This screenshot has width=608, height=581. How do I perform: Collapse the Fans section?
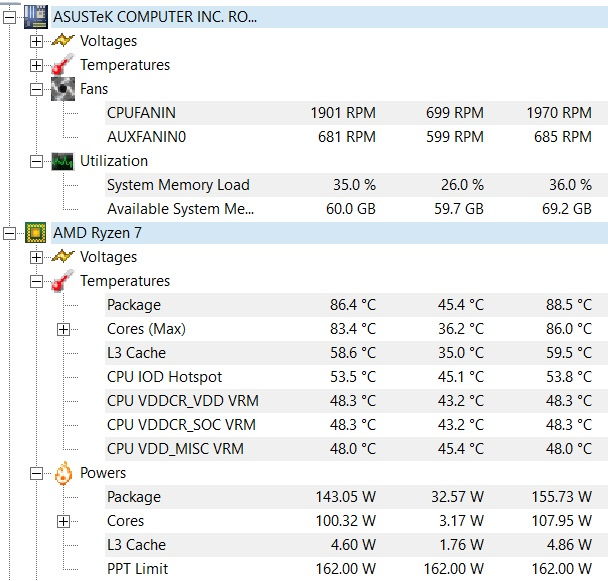point(37,89)
